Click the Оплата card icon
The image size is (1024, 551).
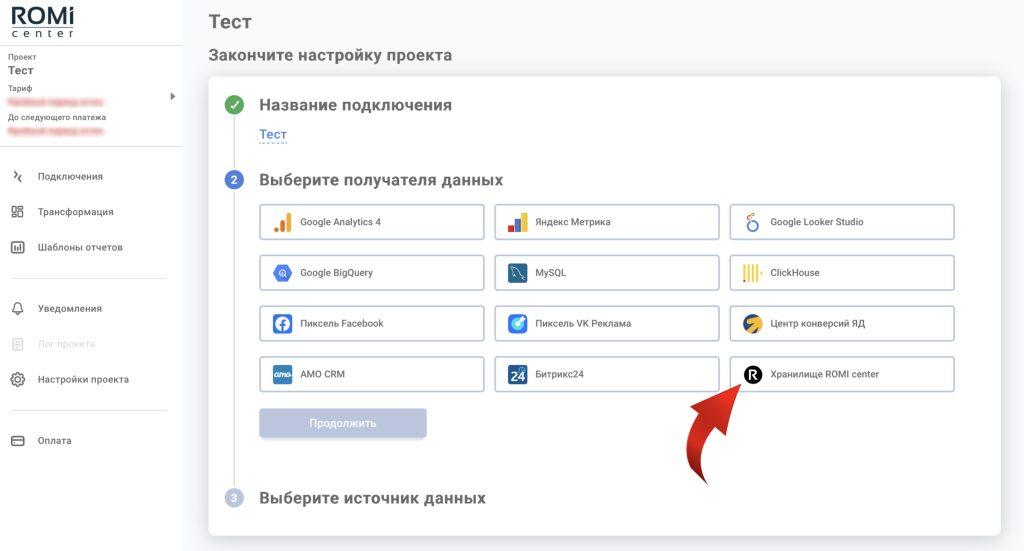pos(18,441)
